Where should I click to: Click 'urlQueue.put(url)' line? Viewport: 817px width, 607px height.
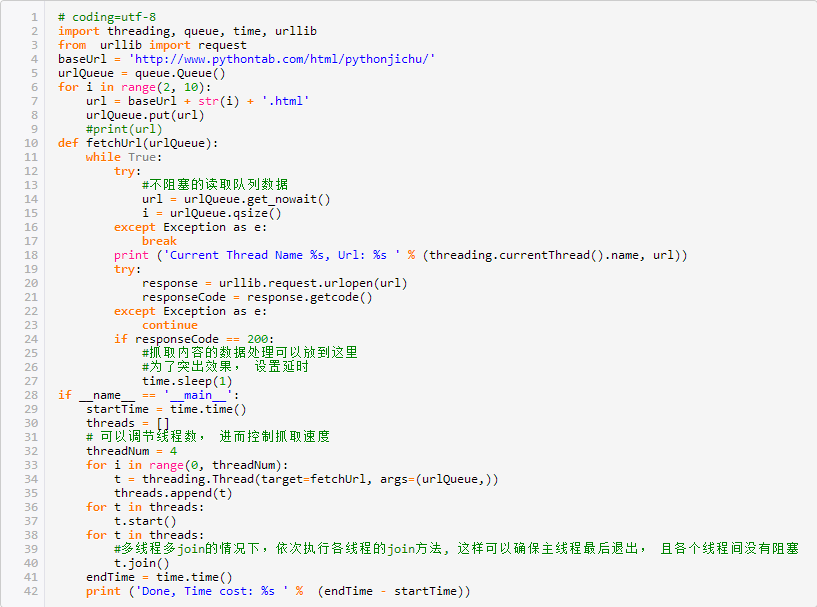pyautogui.click(x=145, y=115)
